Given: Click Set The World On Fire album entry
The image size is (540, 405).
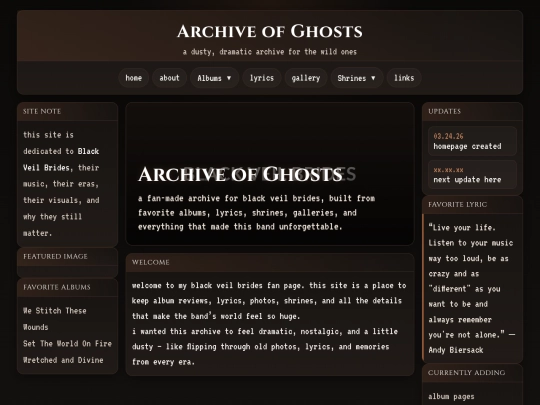Looking at the screenshot, I should tap(68, 343).
